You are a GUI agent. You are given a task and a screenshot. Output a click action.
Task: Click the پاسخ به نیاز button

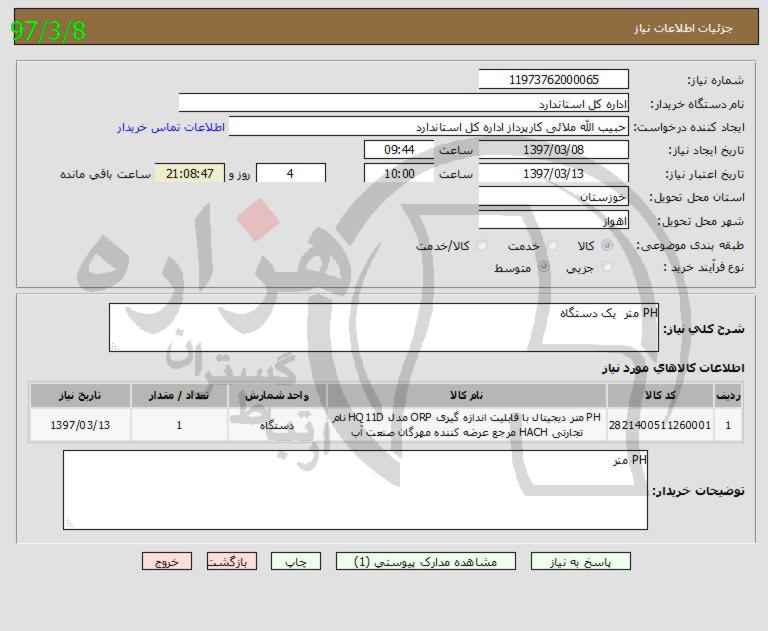tap(580, 561)
